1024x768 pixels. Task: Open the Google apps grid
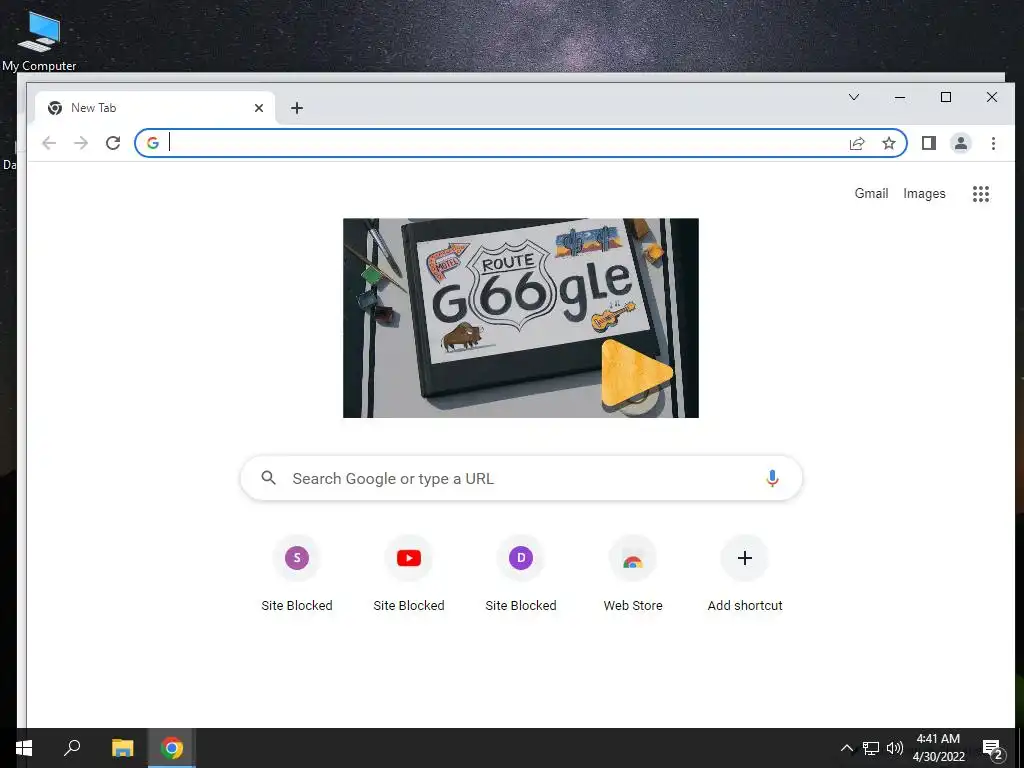coord(981,194)
